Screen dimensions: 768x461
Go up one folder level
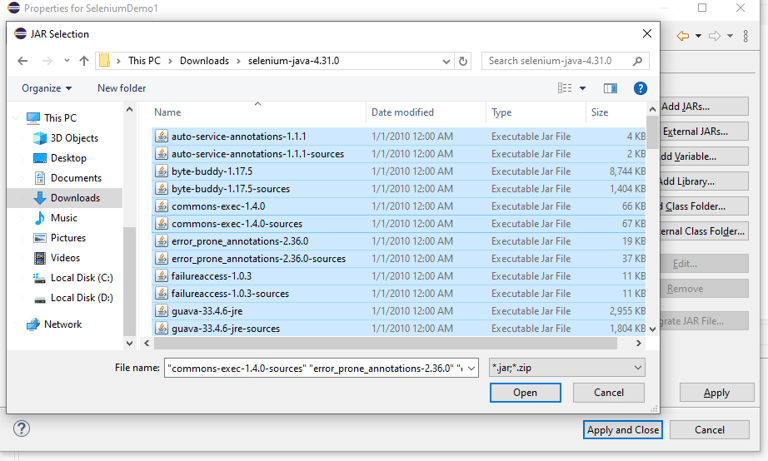click(84, 61)
